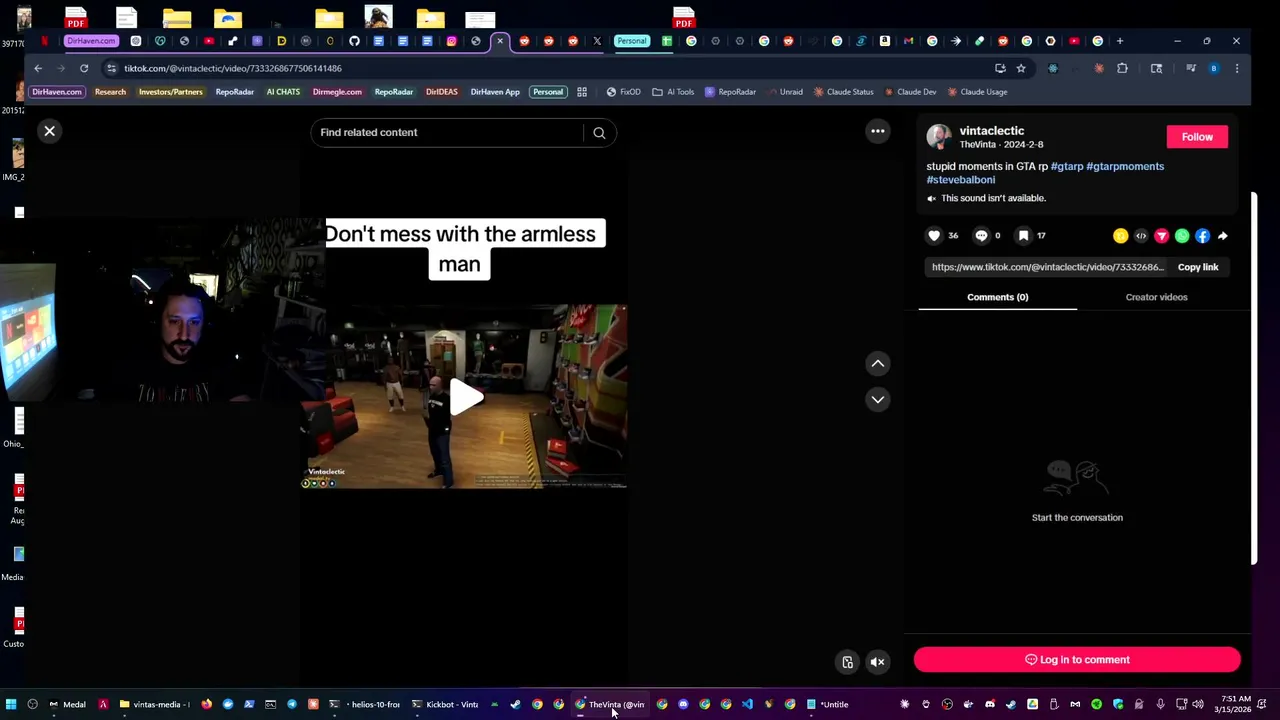Viewport: 1280px width, 720px height.
Task: Click the vintaclectic username
Action: click(991, 131)
